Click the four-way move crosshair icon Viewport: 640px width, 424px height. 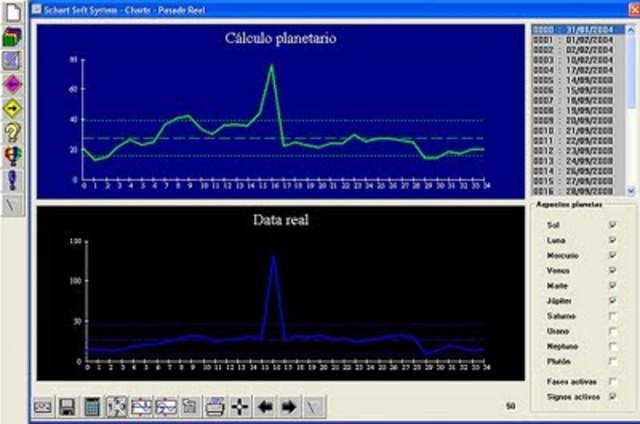pos(240,406)
